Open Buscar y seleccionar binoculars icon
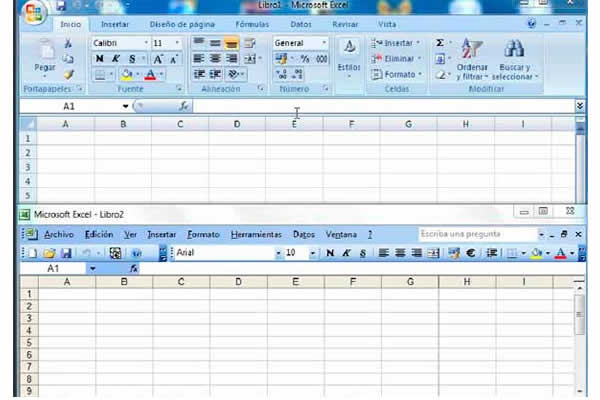600x400 pixels. [x=514, y=50]
